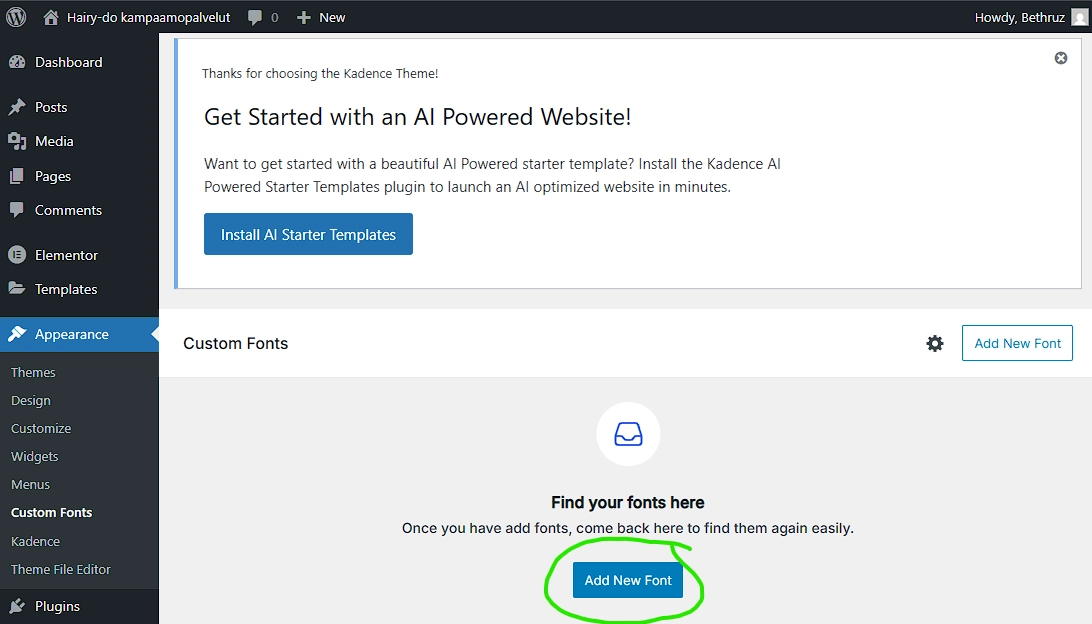The width and height of the screenshot is (1092, 624).
Task: Click the comments bubble icon in admin bar
Action: pos(256,17)
